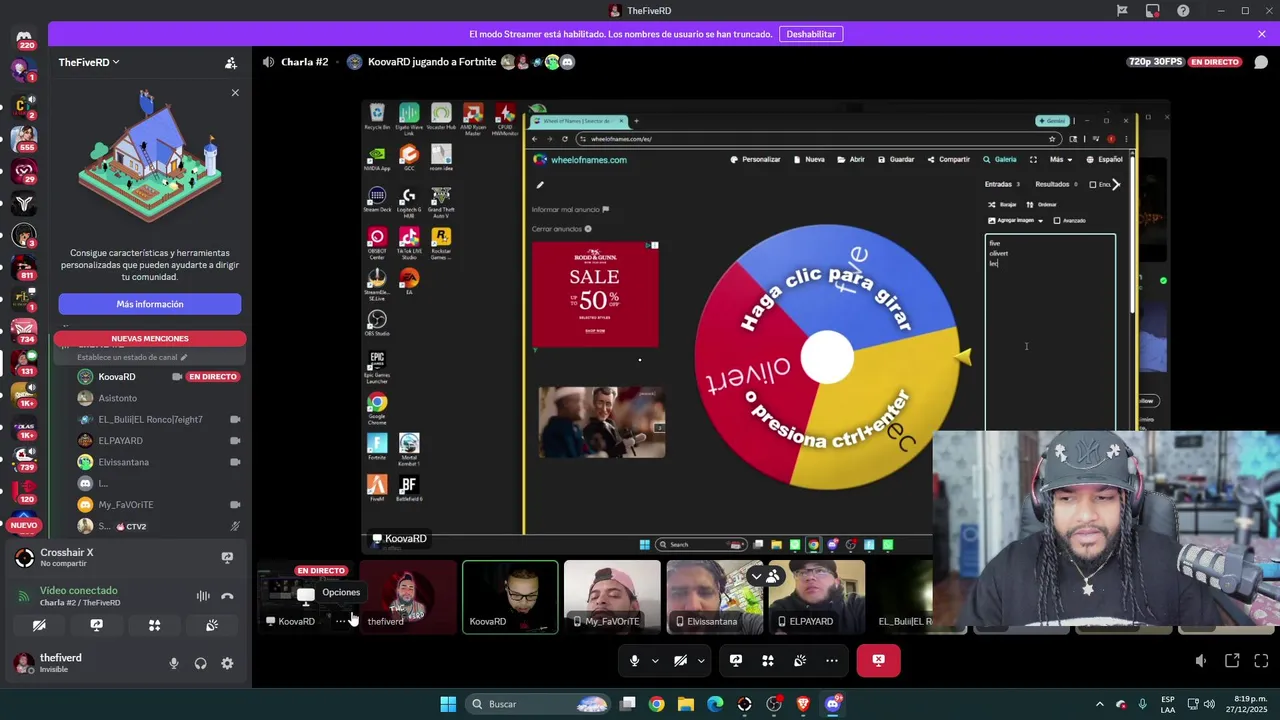Pop out the call window
The height and width of the screenshot is (720, 1280).
(1232, 660)
